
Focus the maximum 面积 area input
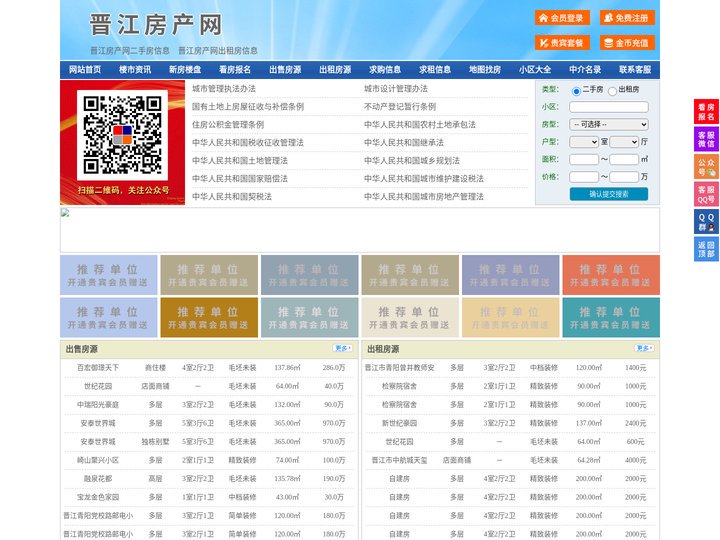(x=624, y=159)
